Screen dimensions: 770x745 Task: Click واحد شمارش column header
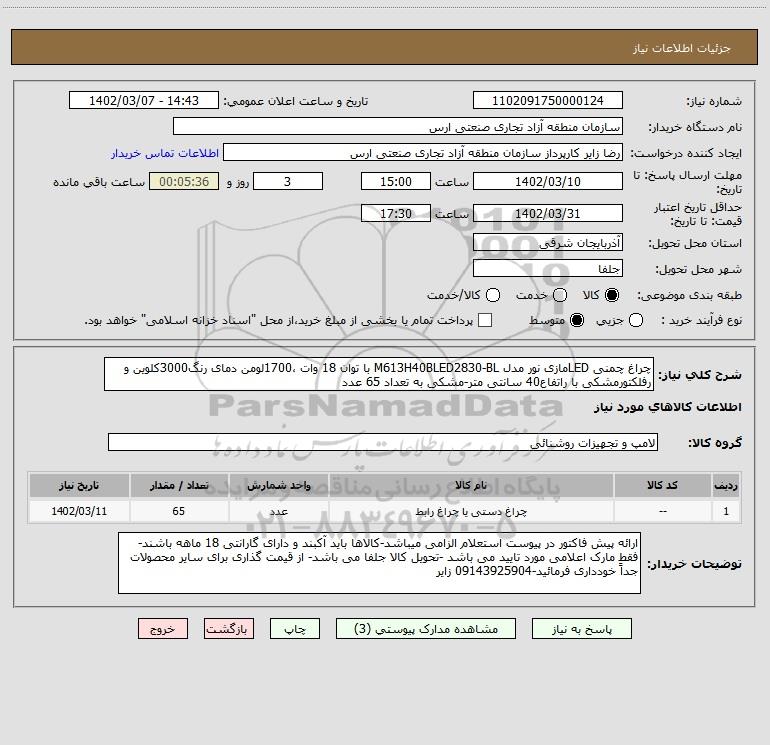pyautogui.click(x=278, y=485)
